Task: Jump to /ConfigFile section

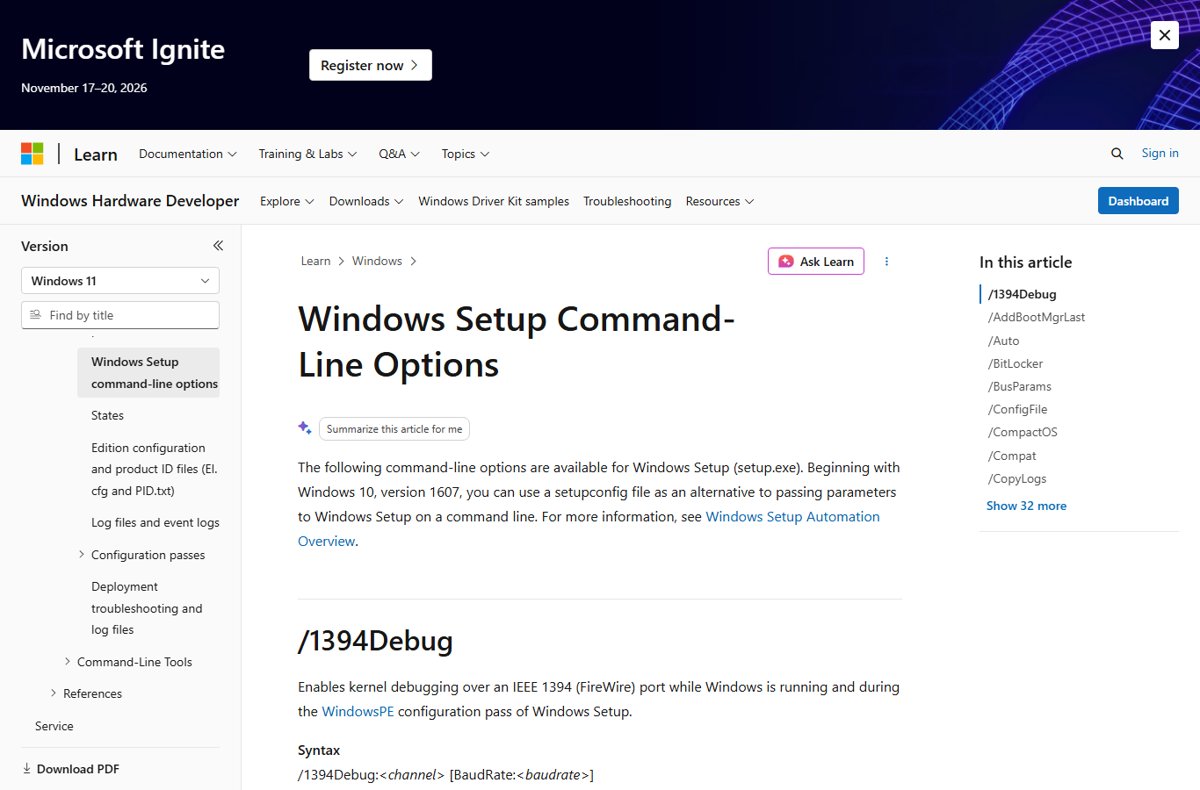Action: click(x=1017, y=410)
